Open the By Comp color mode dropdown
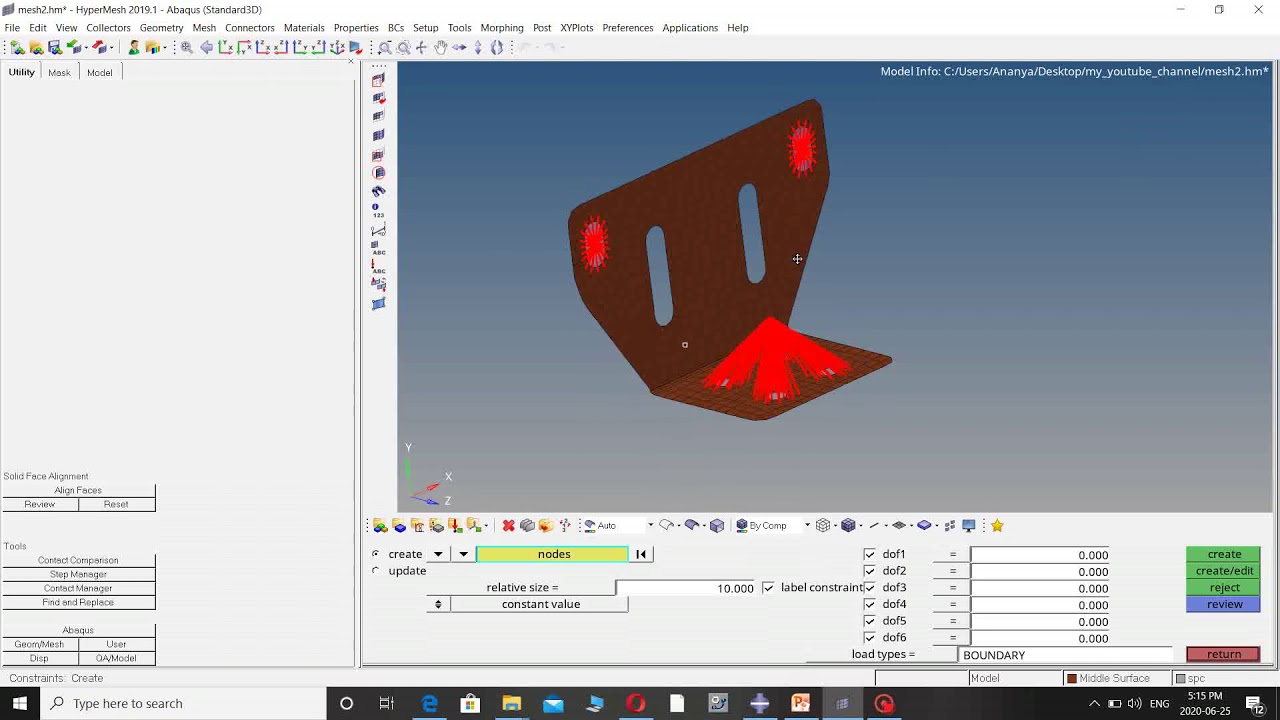Image resolution: width=1280 pixels, height=720 pixels. pos(807,525)
